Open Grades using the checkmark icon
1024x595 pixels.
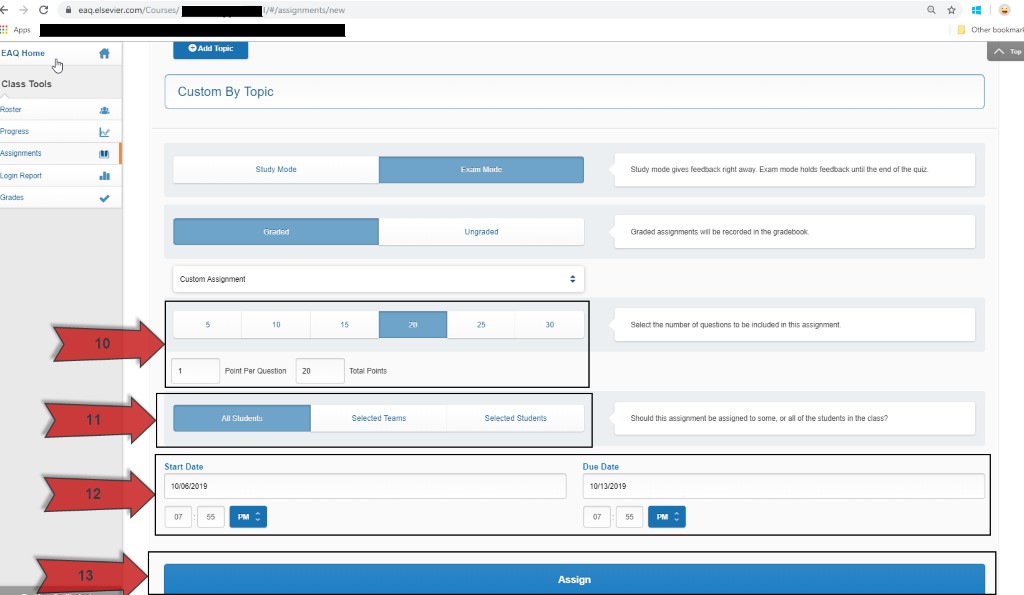(104, 197)
